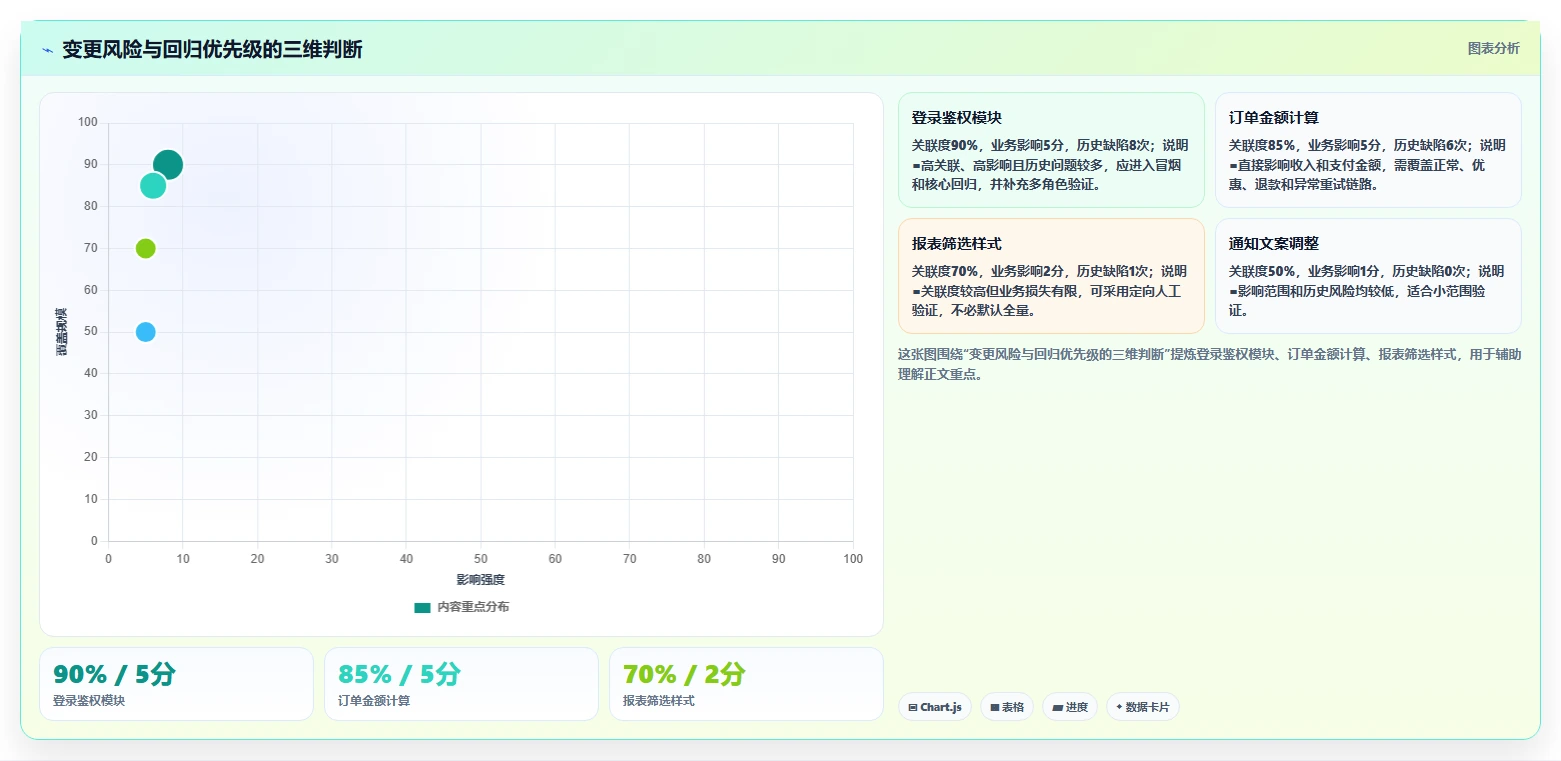Click the Chart.js tag chip
1561x761 pixels.
[x=935, y=707]
